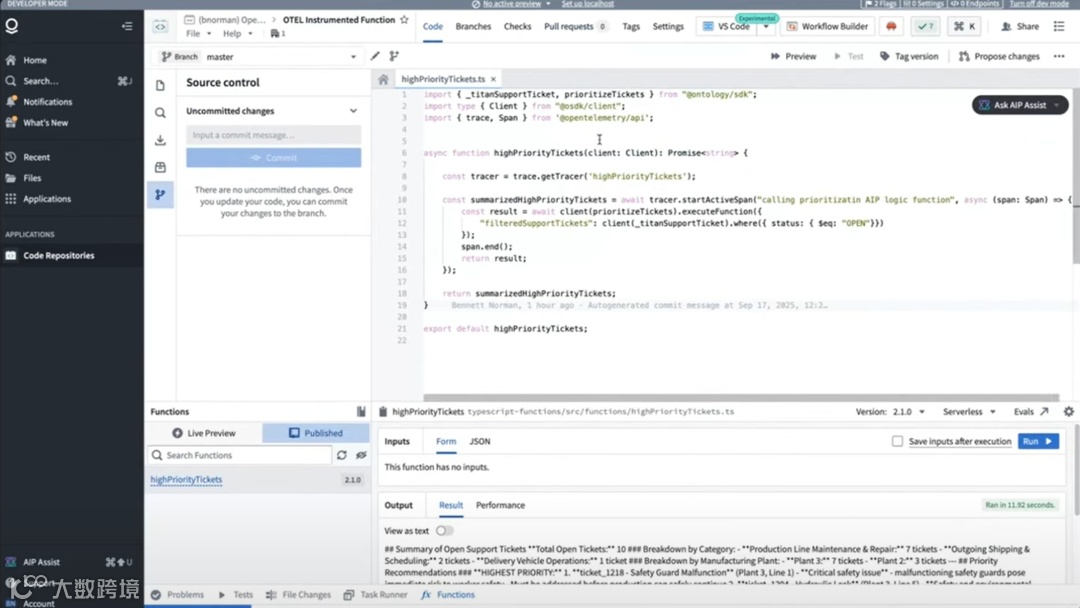Open the function settings gear icon
The width and height of the screenshot is (1080, 608).
1068,412
